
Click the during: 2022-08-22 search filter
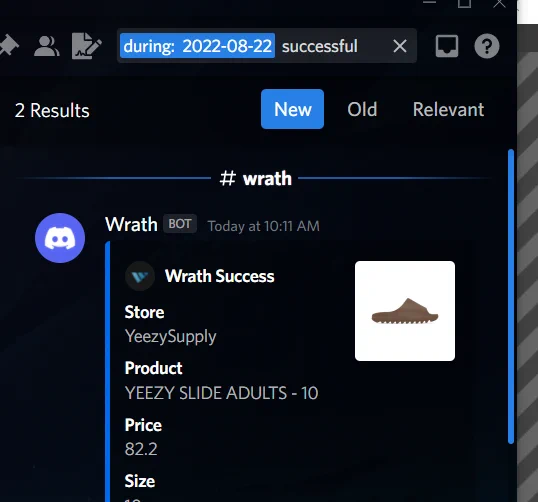pos(197,46)
